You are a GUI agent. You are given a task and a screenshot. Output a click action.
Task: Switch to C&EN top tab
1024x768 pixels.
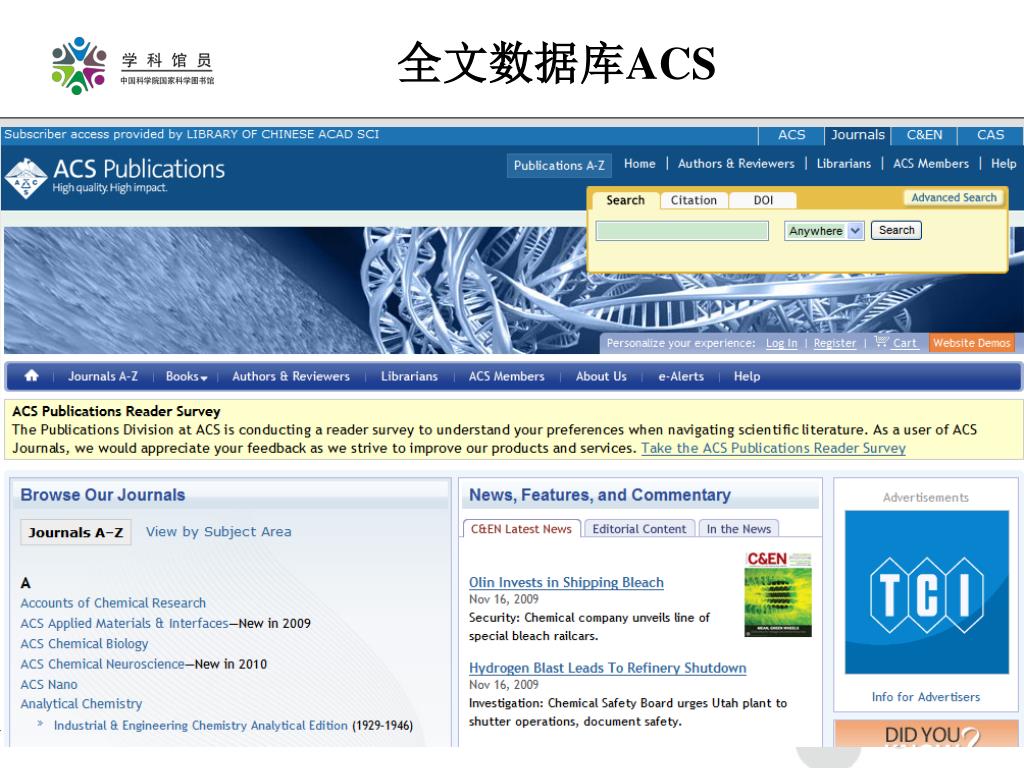(x=924, y=135)
